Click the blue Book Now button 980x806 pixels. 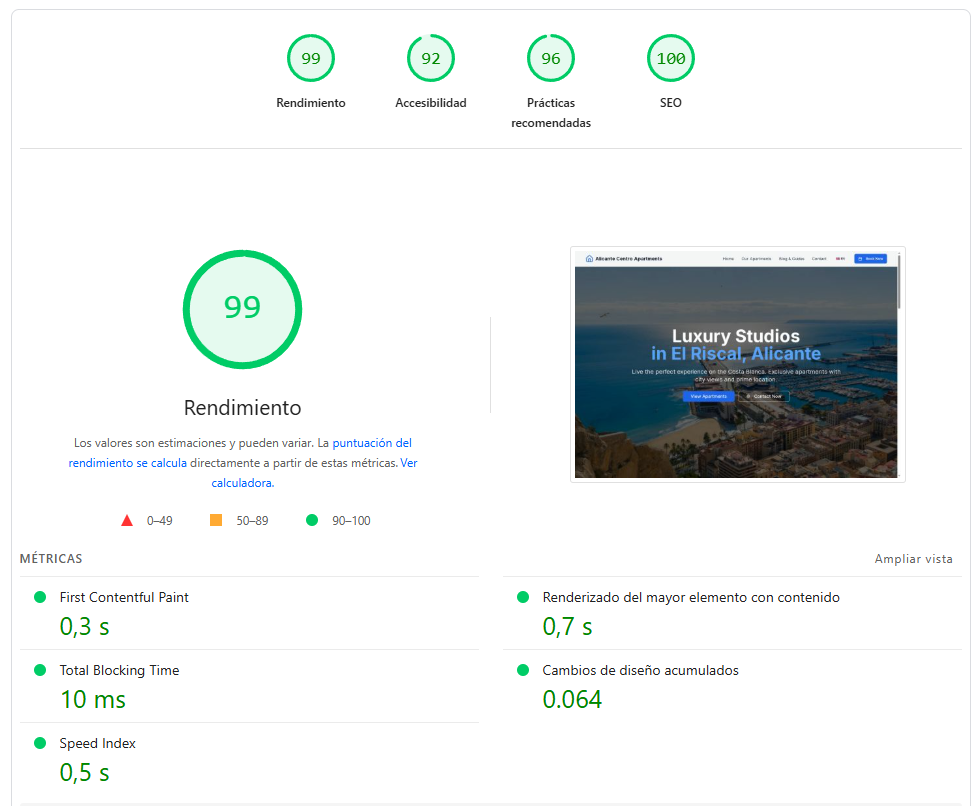coord(871,258)
